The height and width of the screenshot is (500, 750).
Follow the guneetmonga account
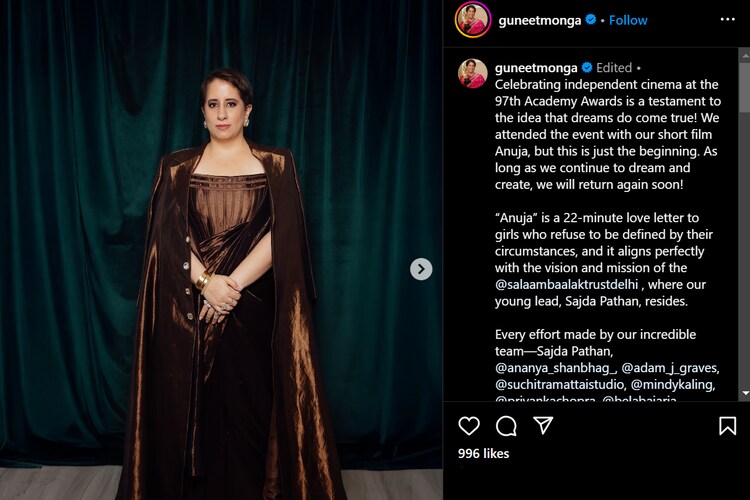(628, 20)
